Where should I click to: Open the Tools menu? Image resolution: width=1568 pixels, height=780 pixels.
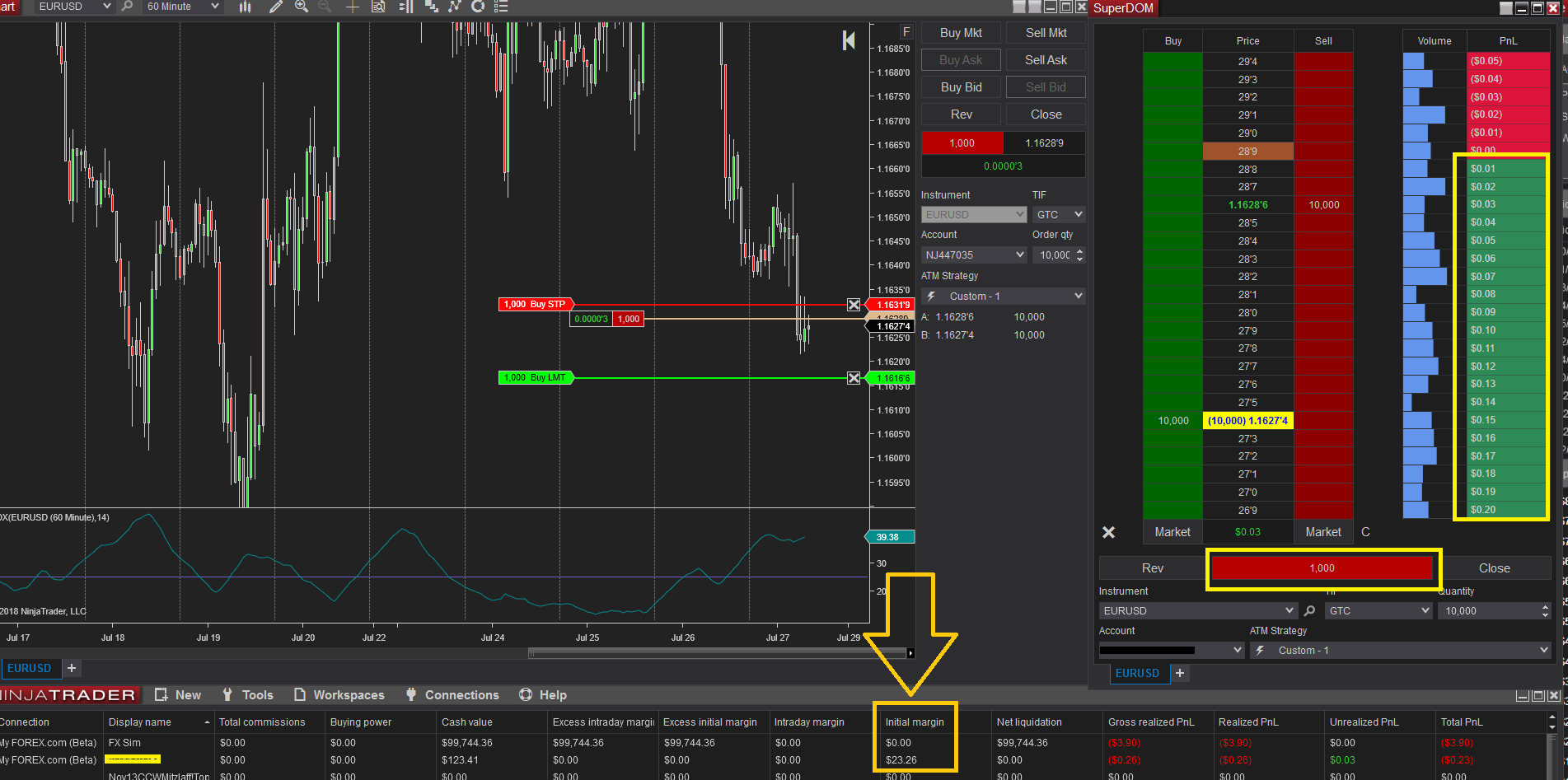click(x=247, y=695)
